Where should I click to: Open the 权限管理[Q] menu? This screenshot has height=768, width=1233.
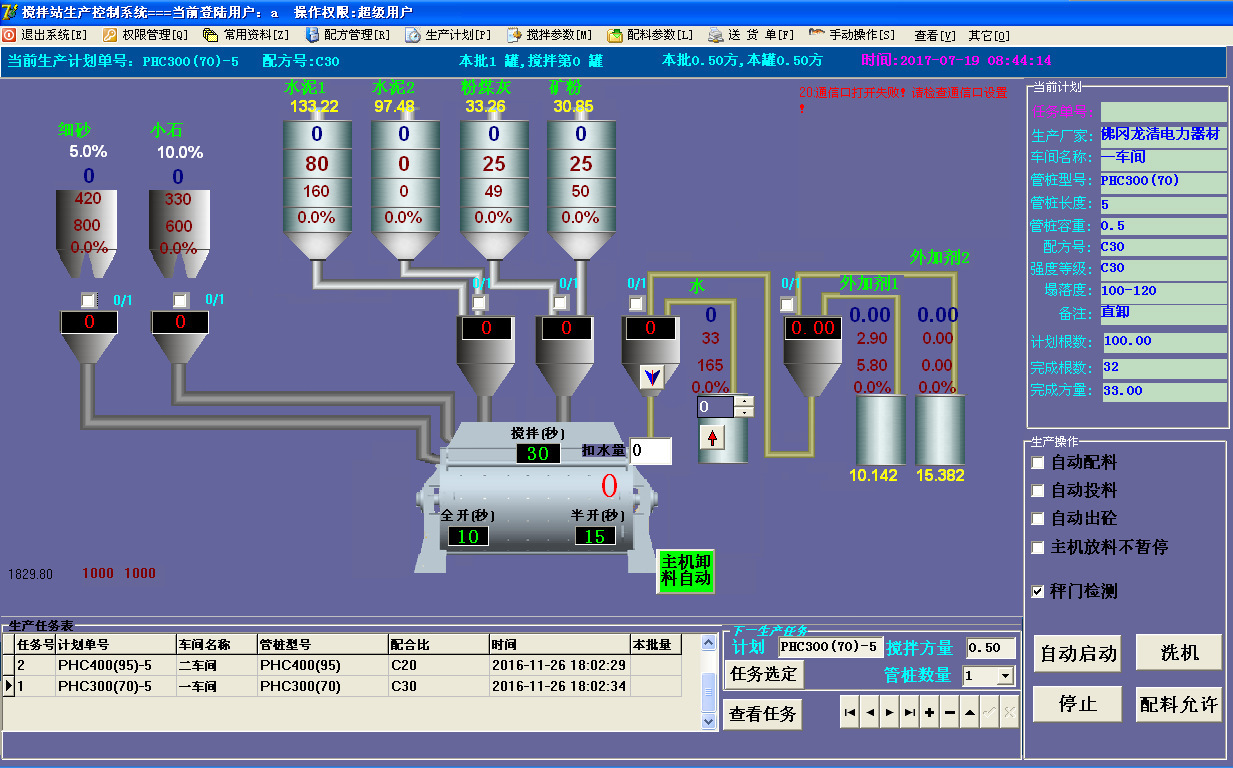pos(146,35)
